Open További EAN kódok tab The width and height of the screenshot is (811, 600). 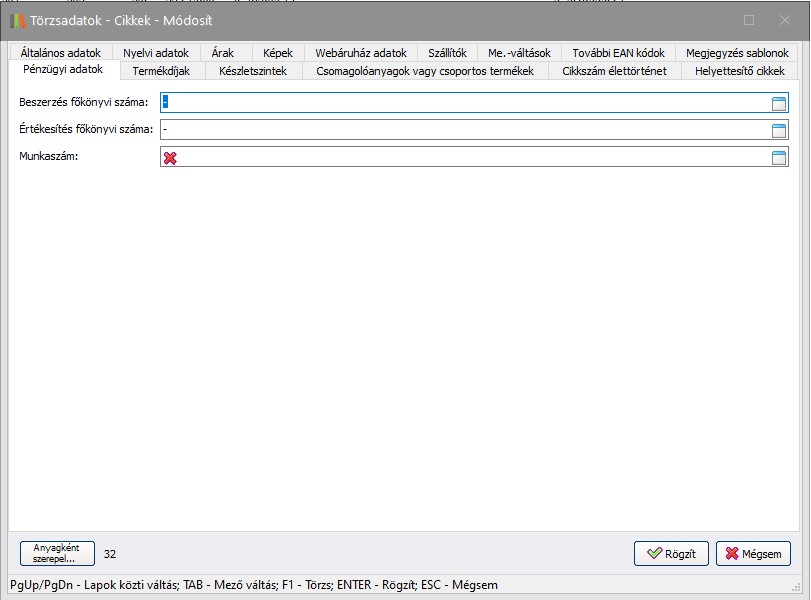(618, 53)
